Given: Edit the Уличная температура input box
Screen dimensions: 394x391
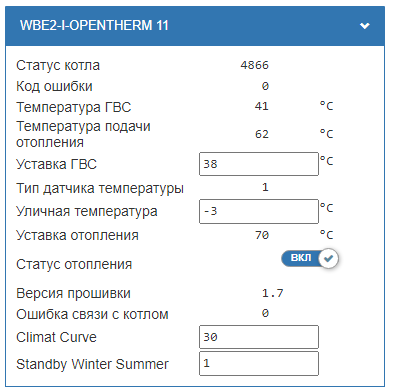Looking at the screenshot, I should (x=259, y=211).
